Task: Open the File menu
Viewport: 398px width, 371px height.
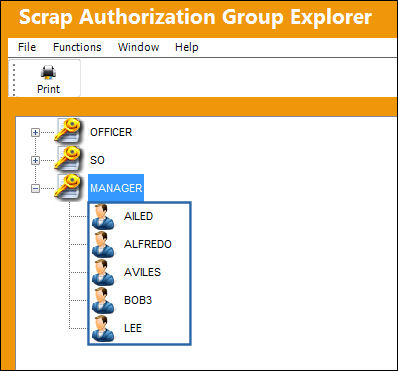Action: (x=27, y=47)
